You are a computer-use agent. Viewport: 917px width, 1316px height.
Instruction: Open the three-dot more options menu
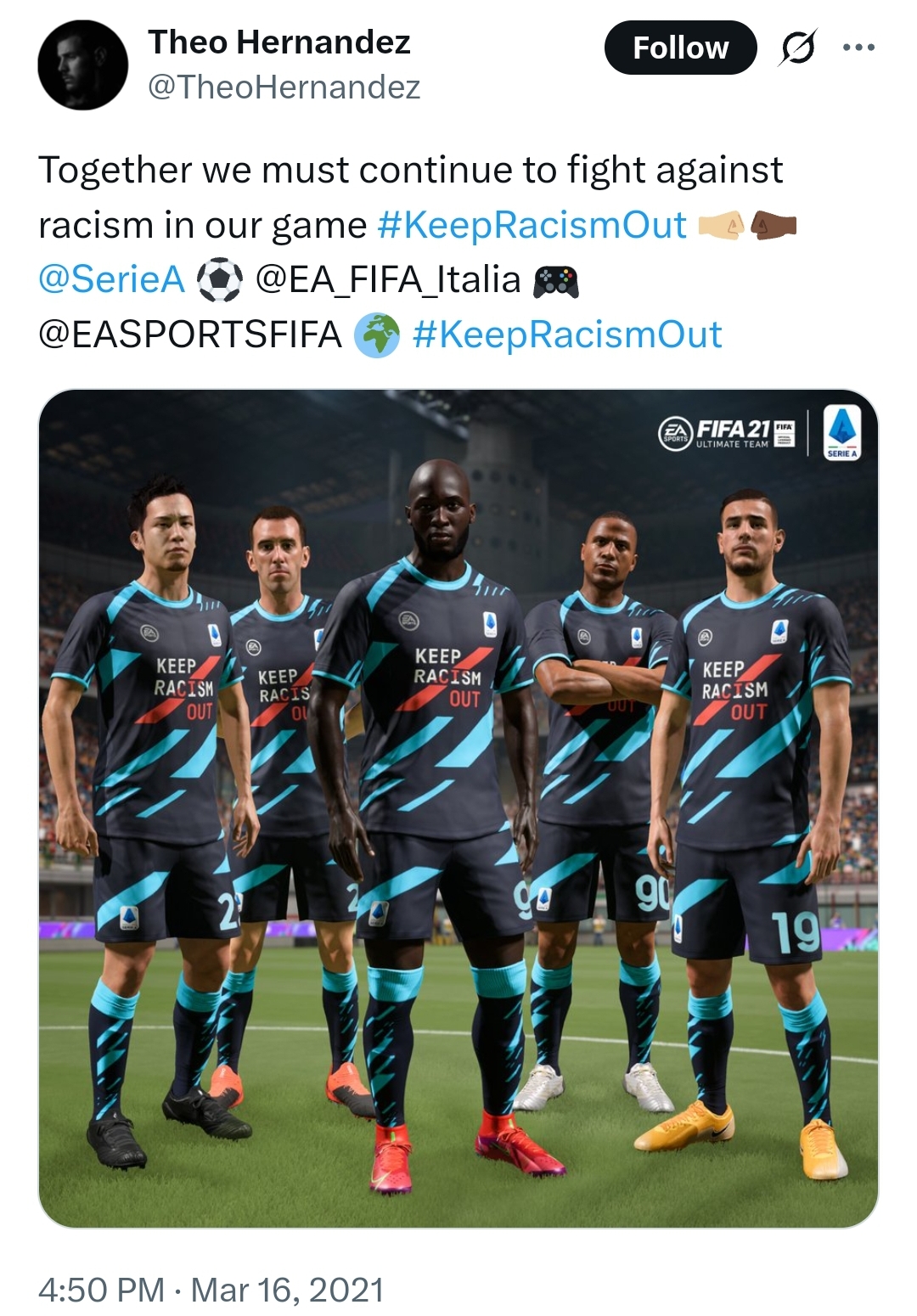click(x=858, y=48)
